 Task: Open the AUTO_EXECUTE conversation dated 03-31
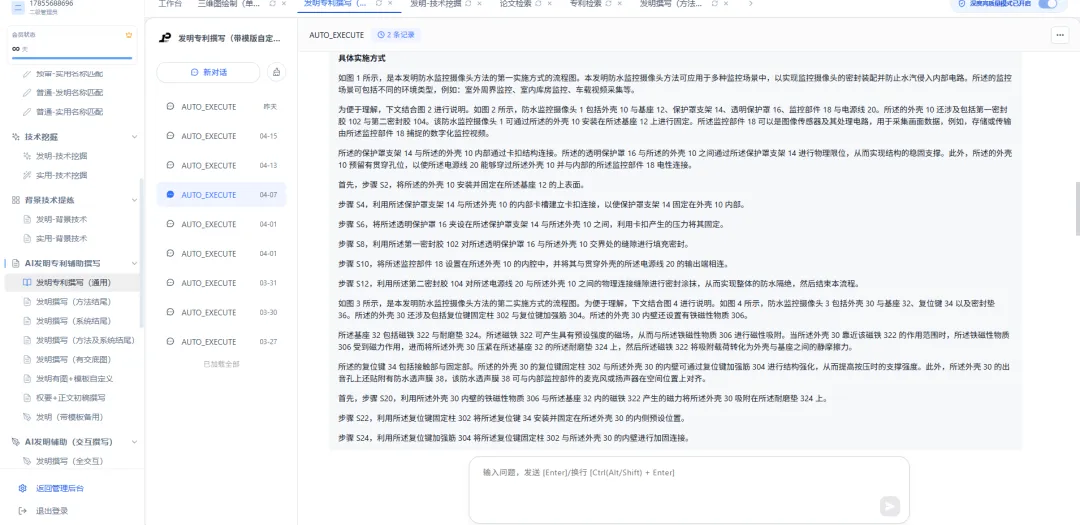[x=221, y=283]
